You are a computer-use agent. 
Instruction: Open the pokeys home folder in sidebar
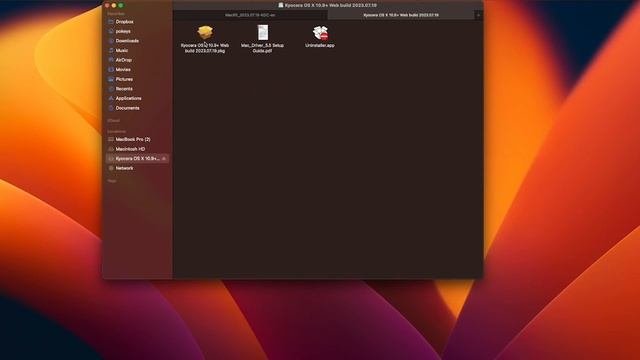123,31
